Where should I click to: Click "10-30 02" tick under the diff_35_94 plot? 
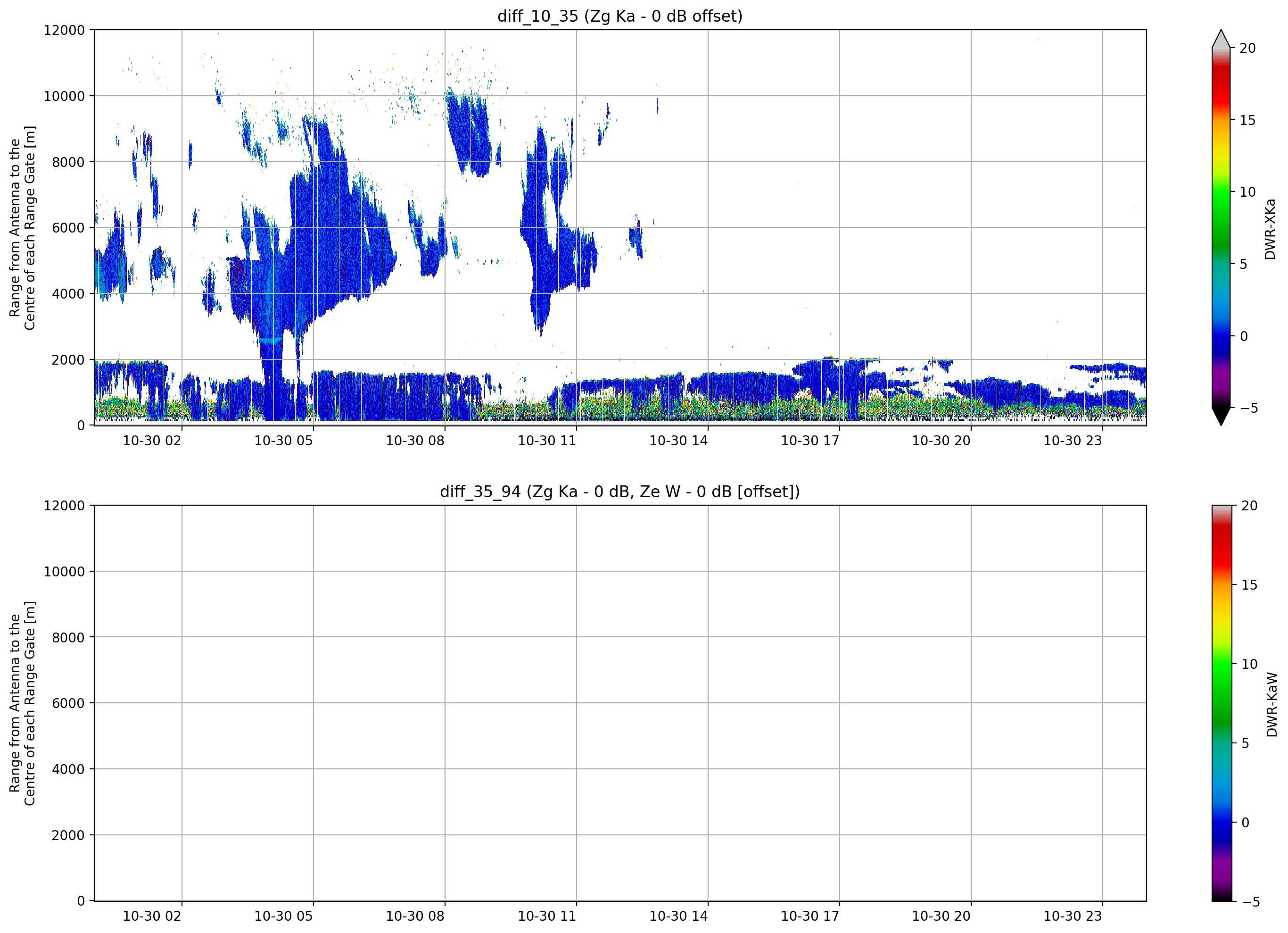(x=152, y=916)
